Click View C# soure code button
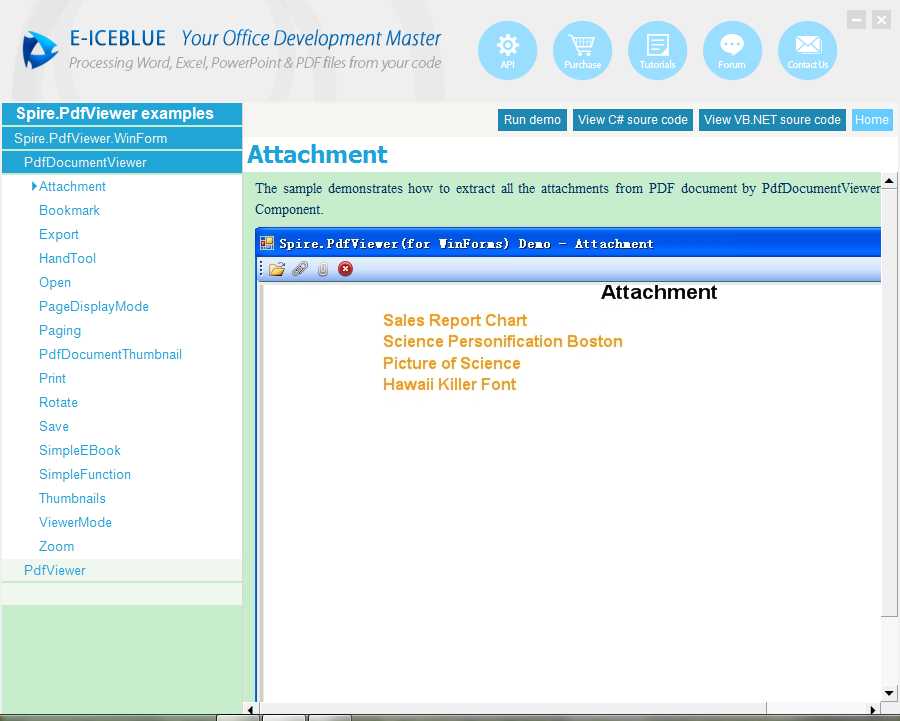900x721 pixels. (633, 120)
